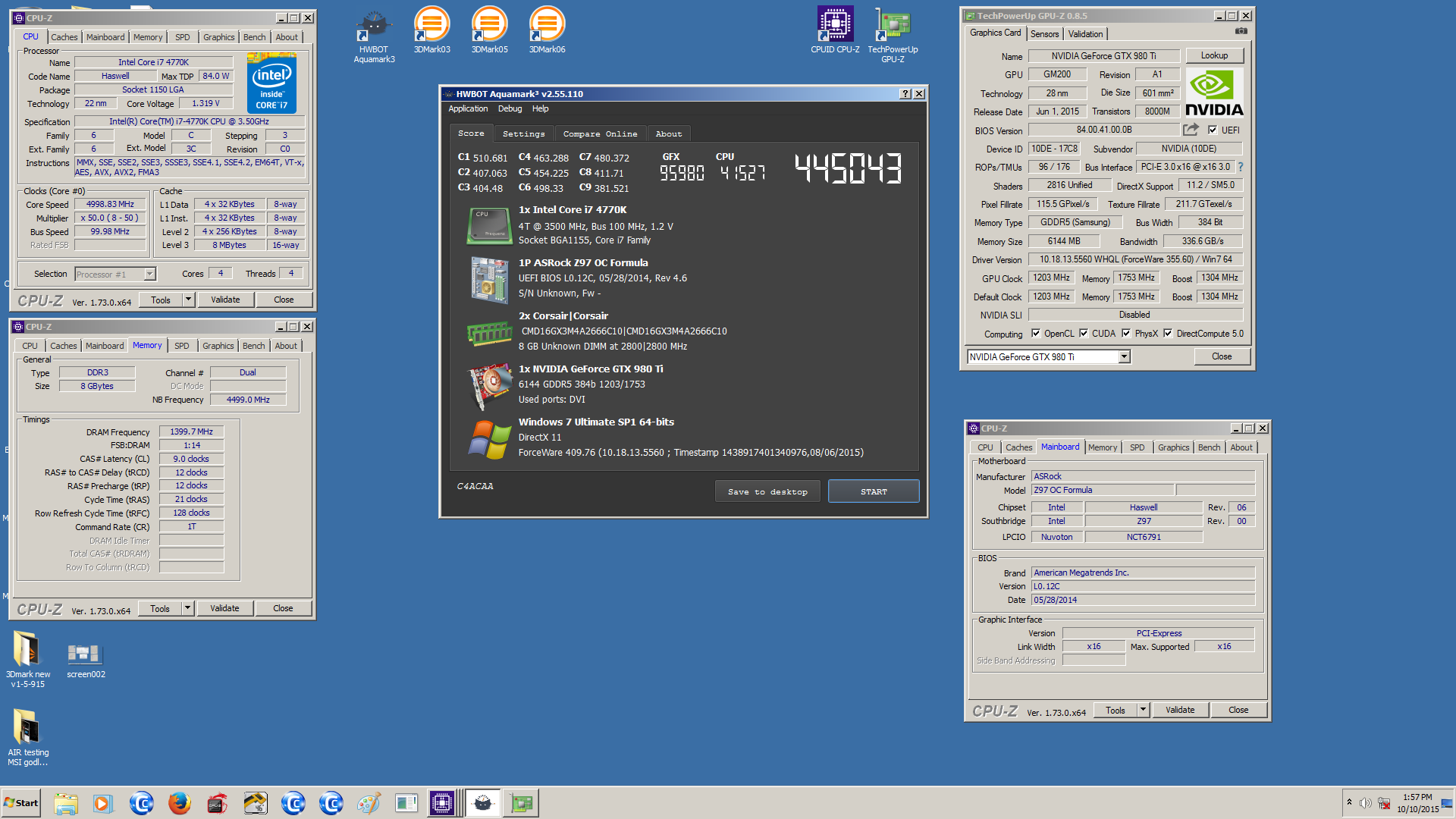Expand Tools arrow in CPU-Z CPU window
This screenshot has width=1456, height=819.
point(188,300)
